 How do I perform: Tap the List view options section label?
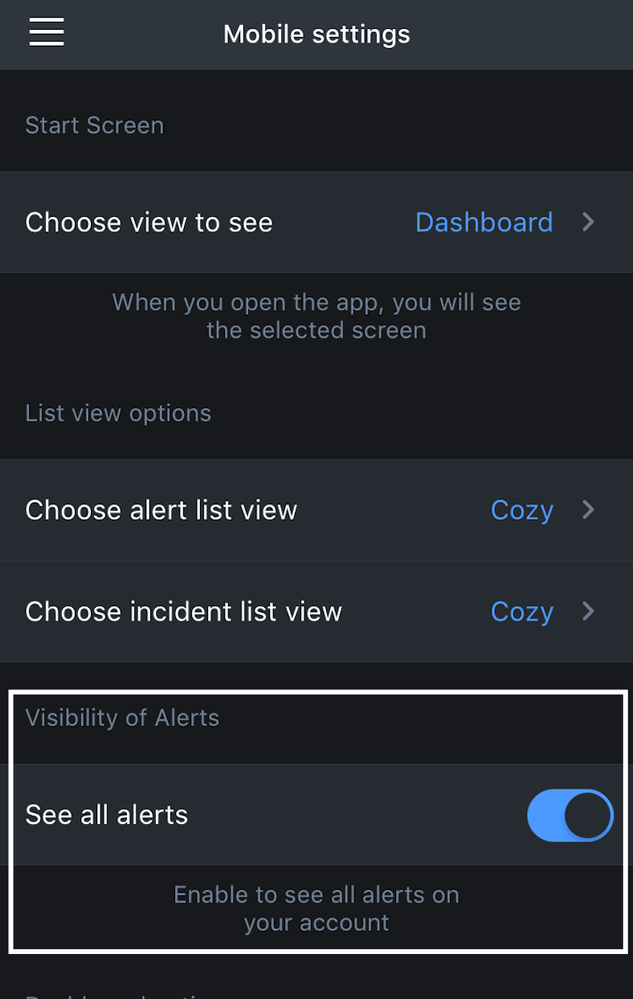[117, 413]
